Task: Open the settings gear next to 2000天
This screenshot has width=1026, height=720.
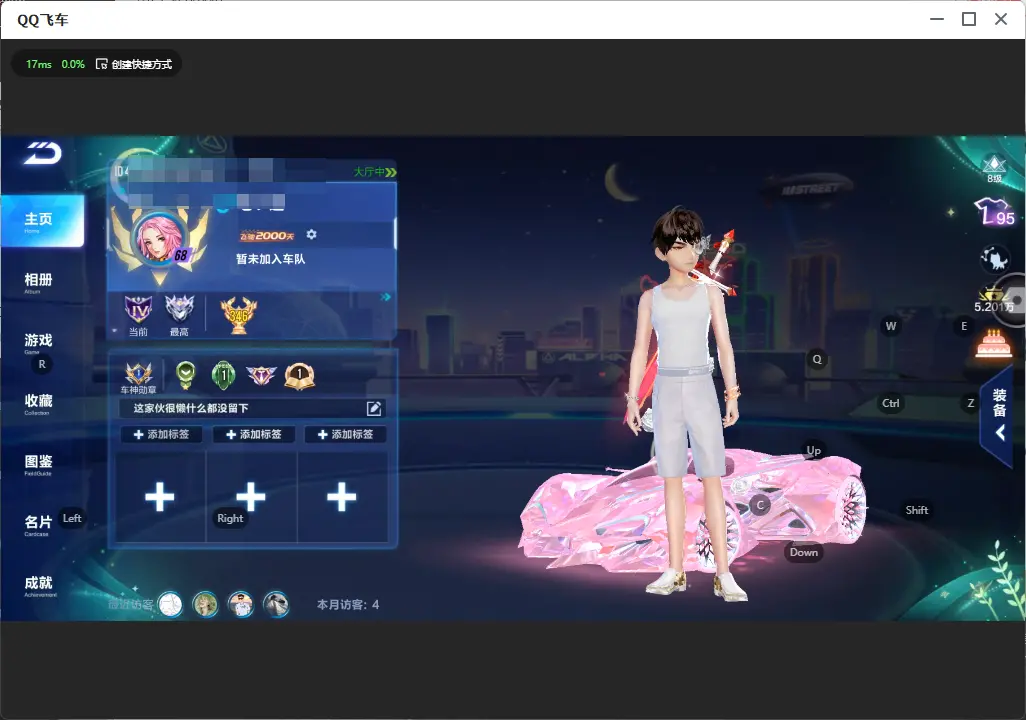Action: (x=311, y=234)
